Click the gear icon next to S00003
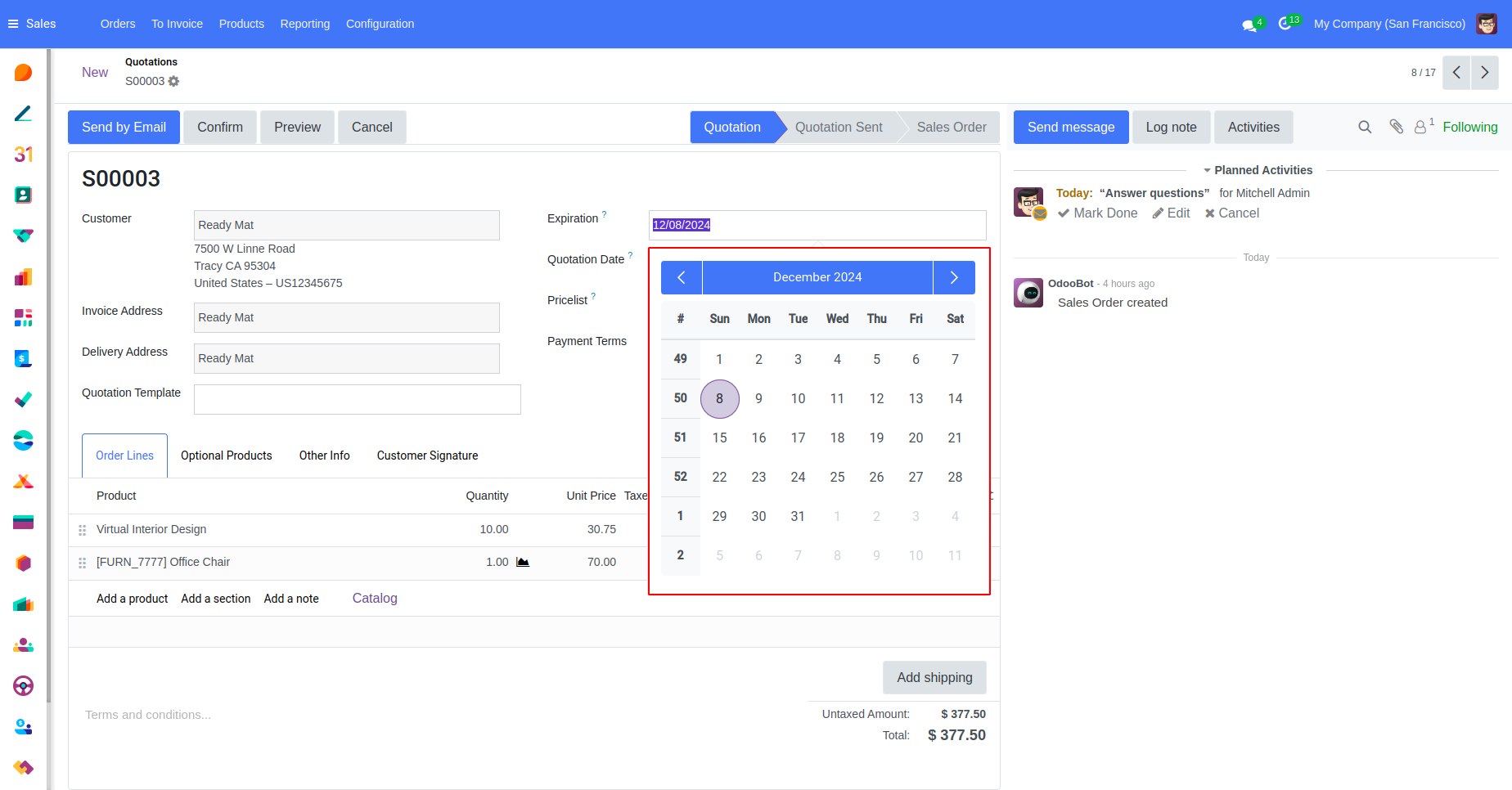 173,82
